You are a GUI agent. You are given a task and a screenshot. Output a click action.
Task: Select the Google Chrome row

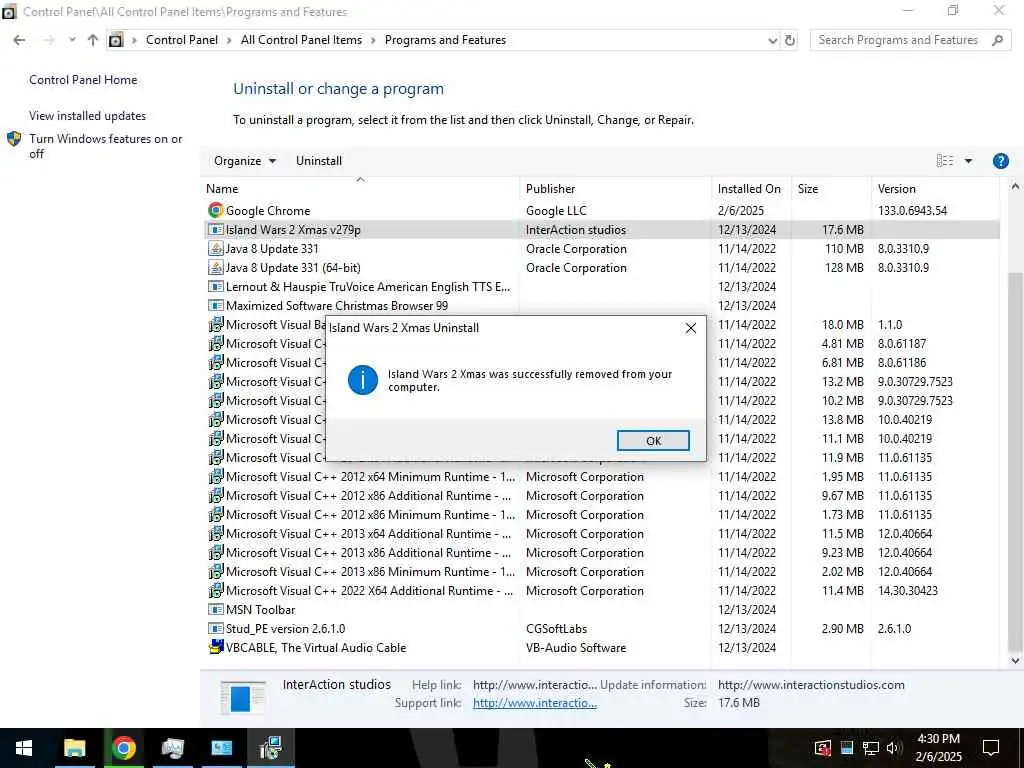[601, 210]
